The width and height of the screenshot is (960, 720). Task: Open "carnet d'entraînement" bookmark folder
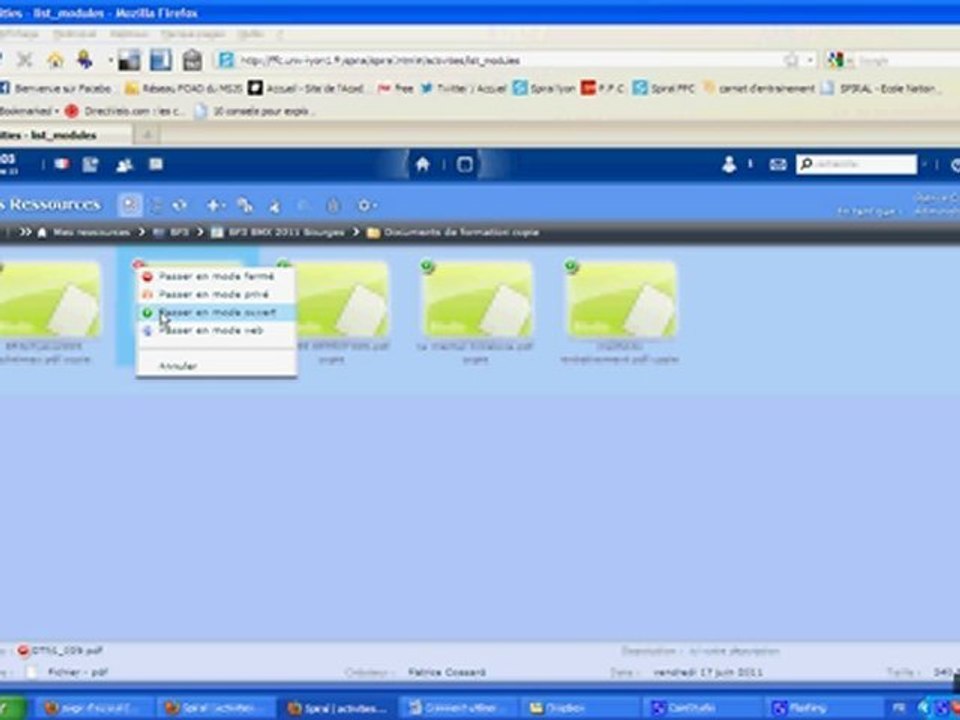(x=758, y=89)
